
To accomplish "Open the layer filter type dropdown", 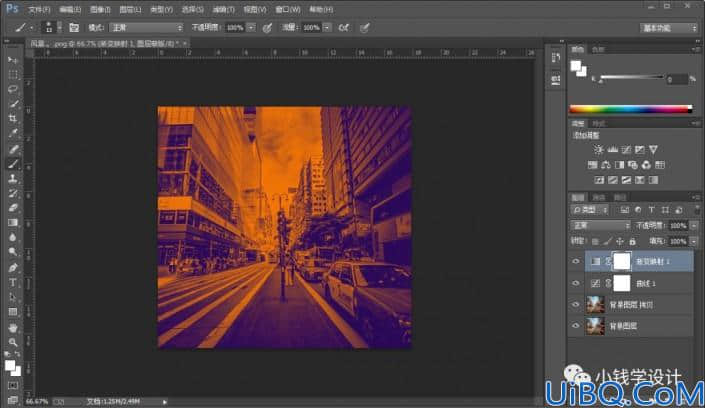I will click(x=590, y=210).
